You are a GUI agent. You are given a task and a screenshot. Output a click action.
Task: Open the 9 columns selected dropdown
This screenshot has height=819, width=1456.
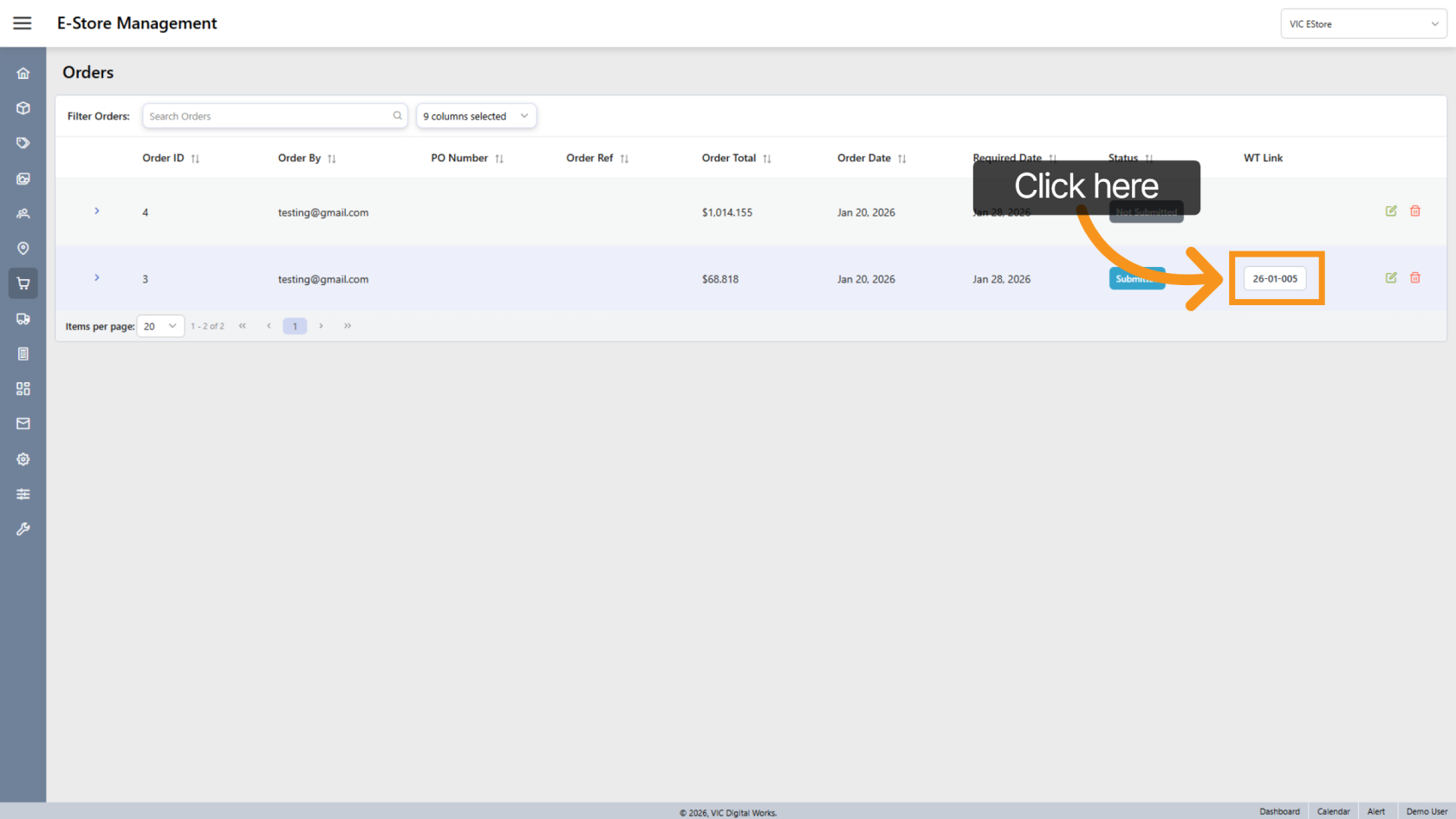coord(476,116)
